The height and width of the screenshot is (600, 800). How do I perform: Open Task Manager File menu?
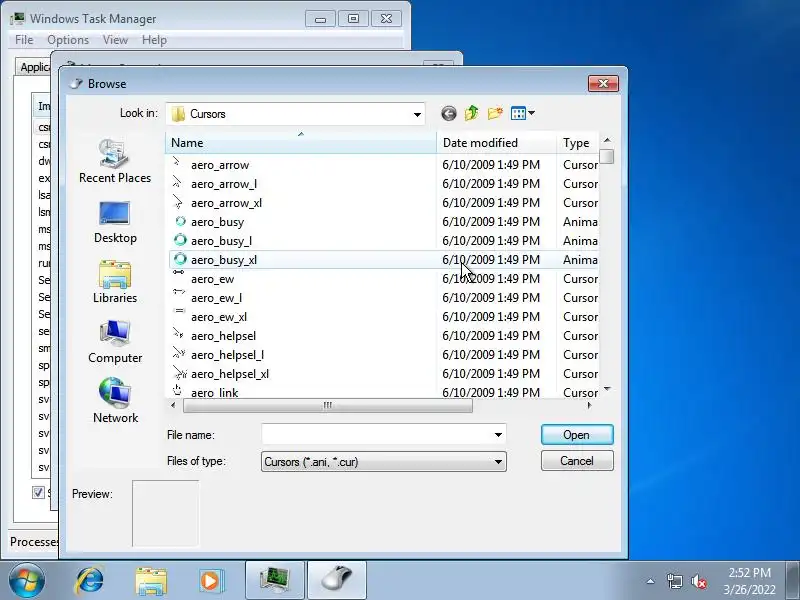coord(24,40)
